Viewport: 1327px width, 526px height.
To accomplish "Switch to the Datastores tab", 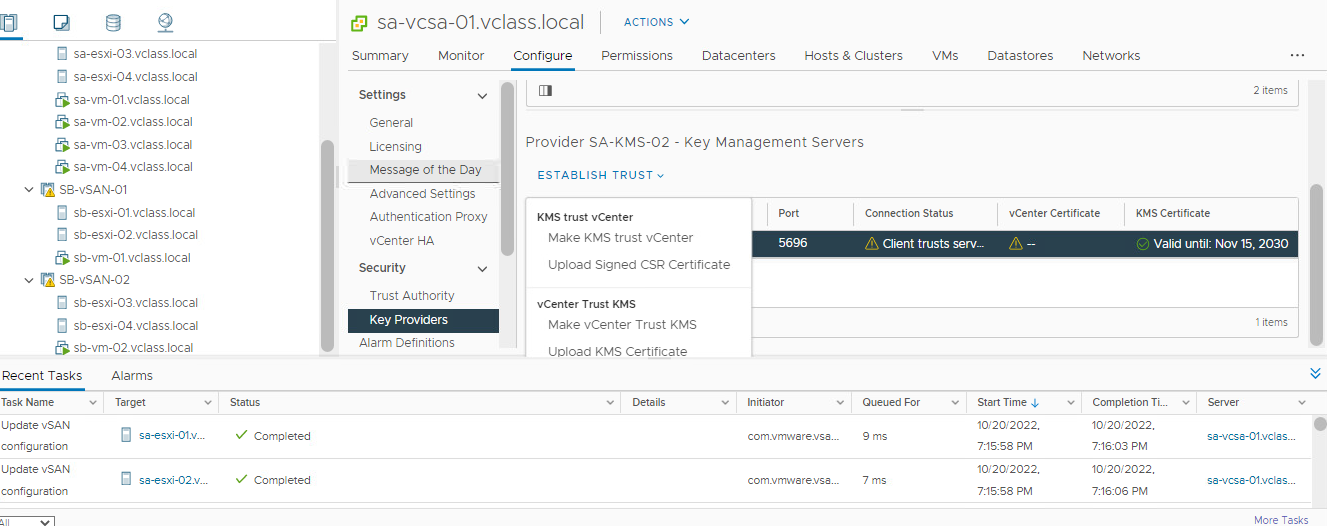I will [x=1020, y=56].
